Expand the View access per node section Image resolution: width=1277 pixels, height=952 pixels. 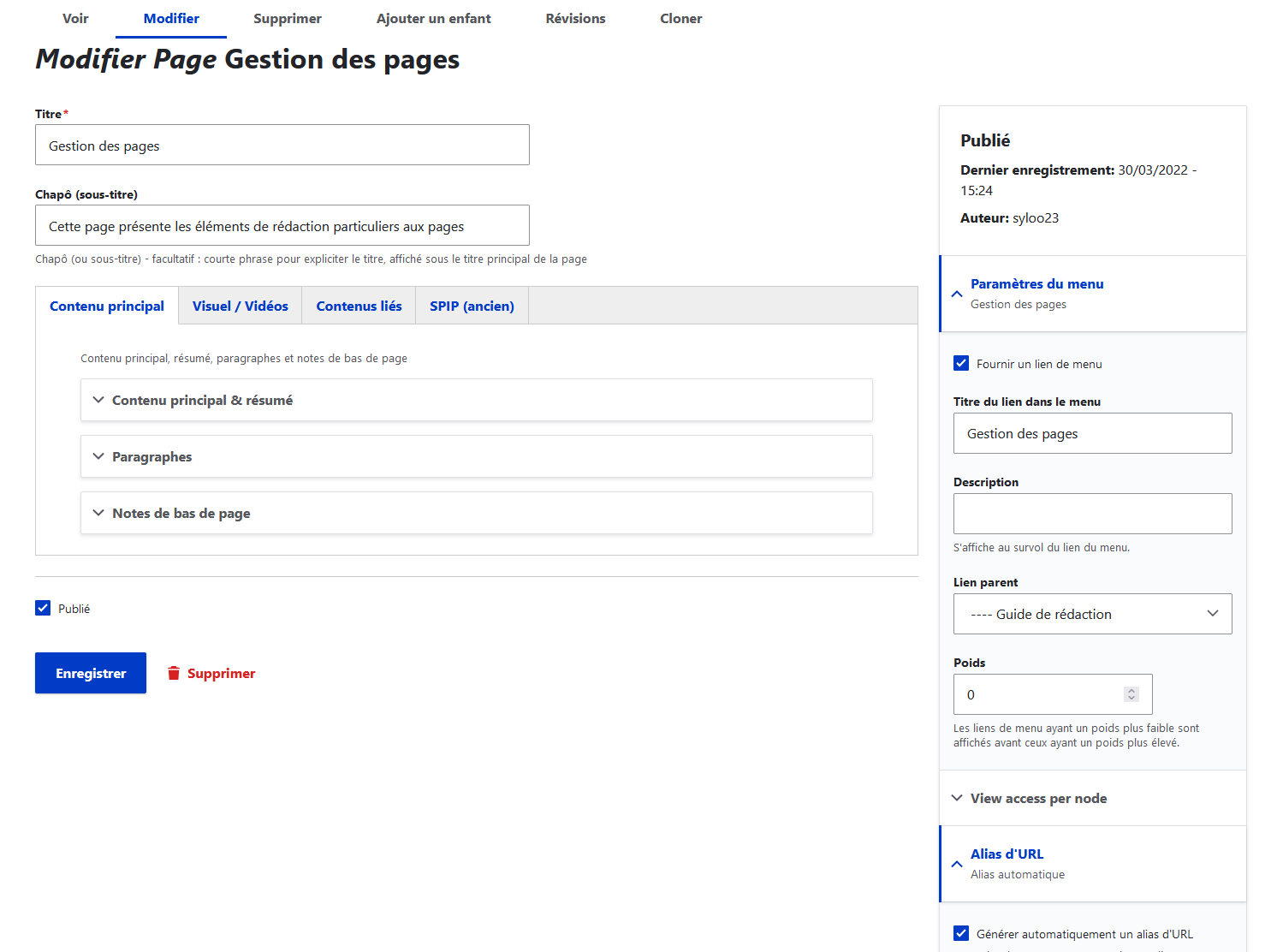click(1038, 797)
